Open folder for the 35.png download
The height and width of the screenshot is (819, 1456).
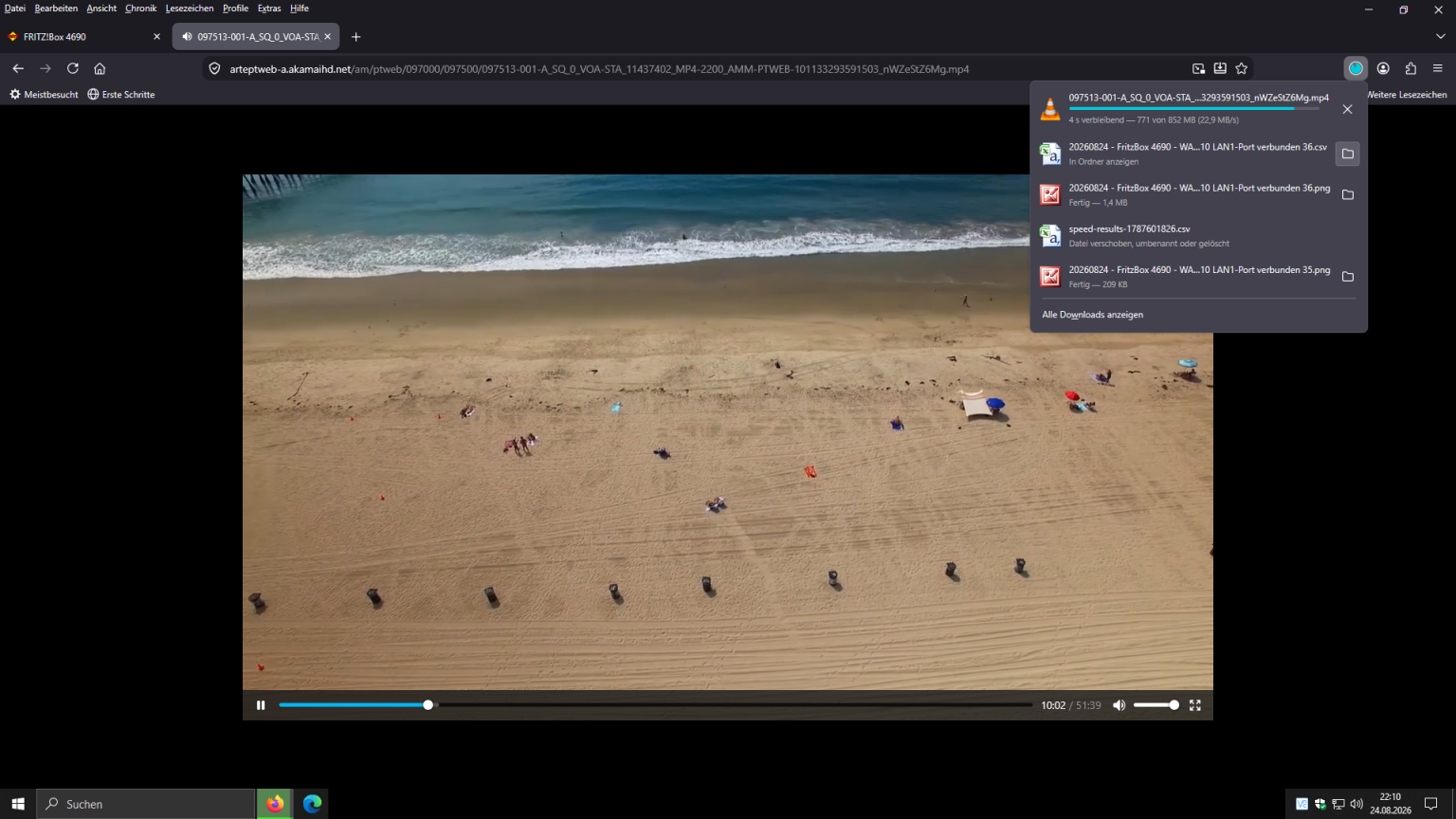(x=1347, y=277)
